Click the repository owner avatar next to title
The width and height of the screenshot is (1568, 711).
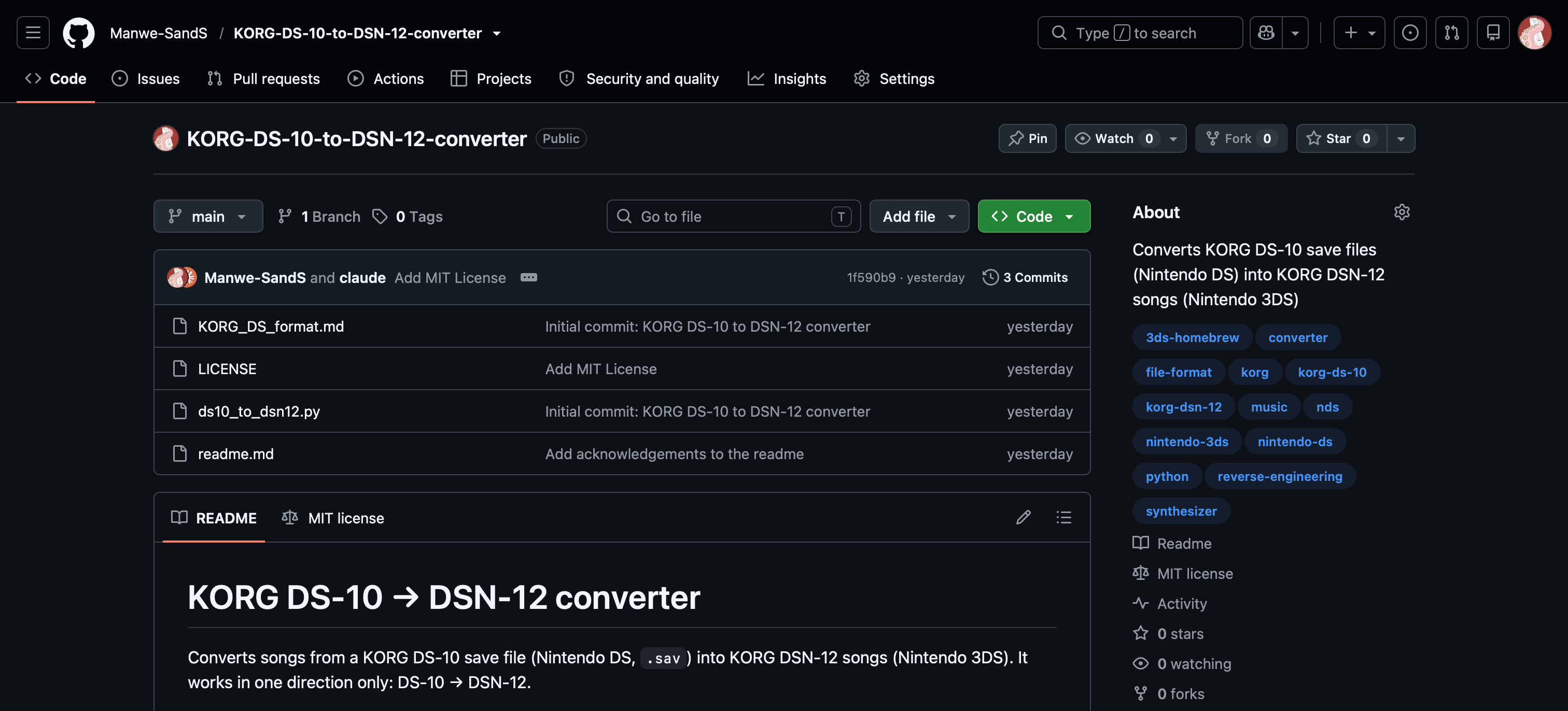tap(165, 139)
